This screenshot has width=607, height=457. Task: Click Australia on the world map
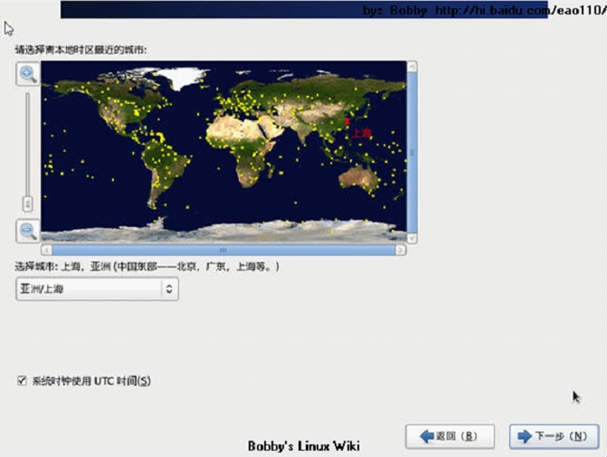[x=358, y=179]
